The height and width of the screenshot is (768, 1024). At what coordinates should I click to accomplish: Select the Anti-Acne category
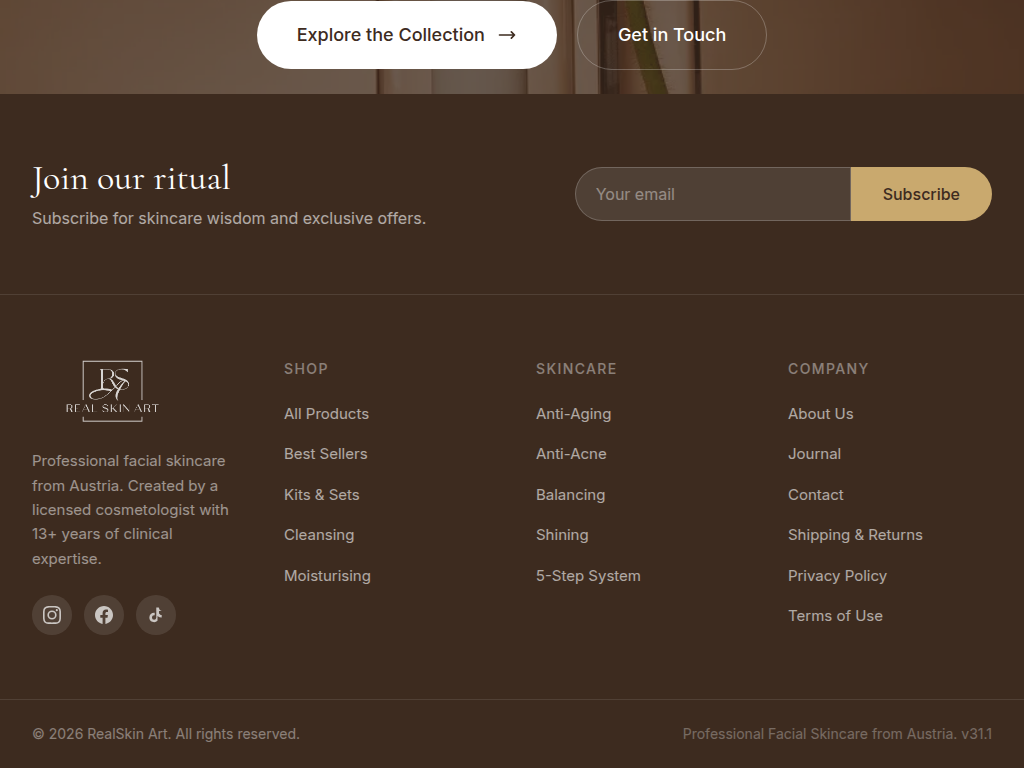(571, 453)
